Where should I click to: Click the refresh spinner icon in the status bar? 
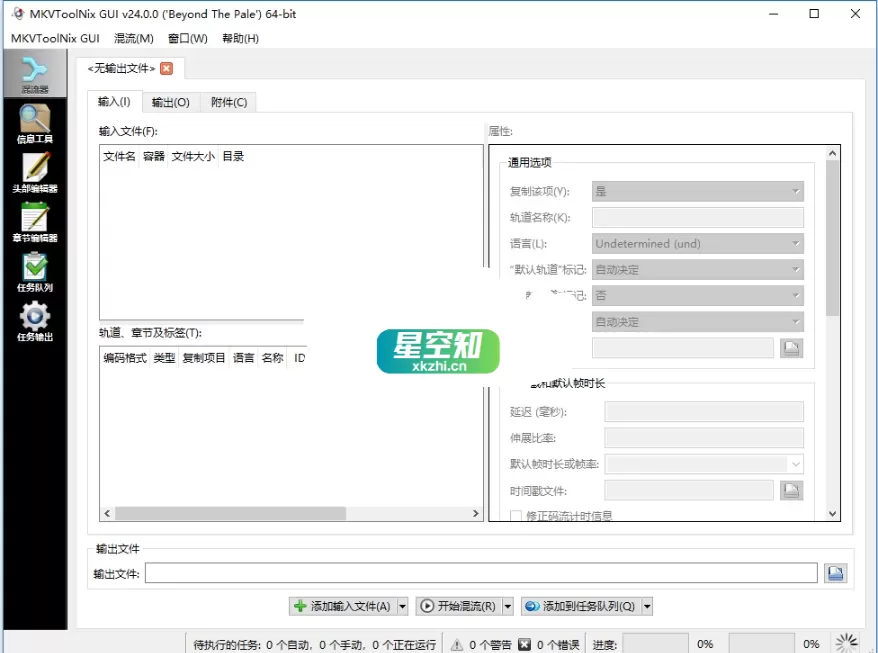click(845, 643)
